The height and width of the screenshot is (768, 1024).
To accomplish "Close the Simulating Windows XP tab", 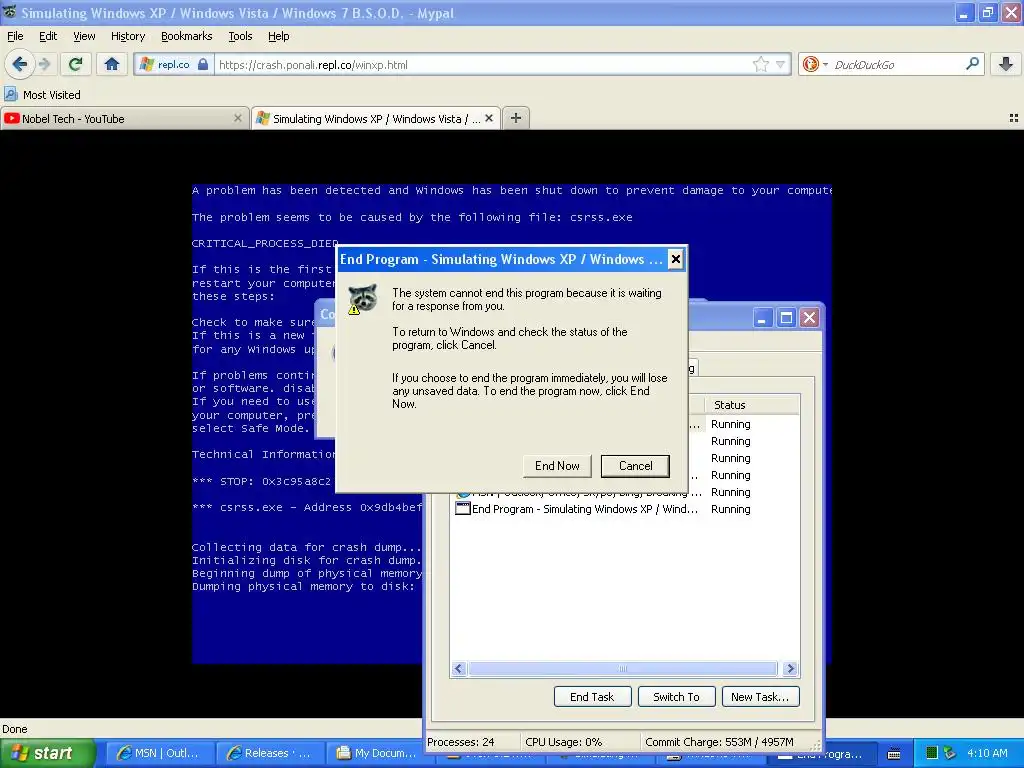I will click(488, 118).
